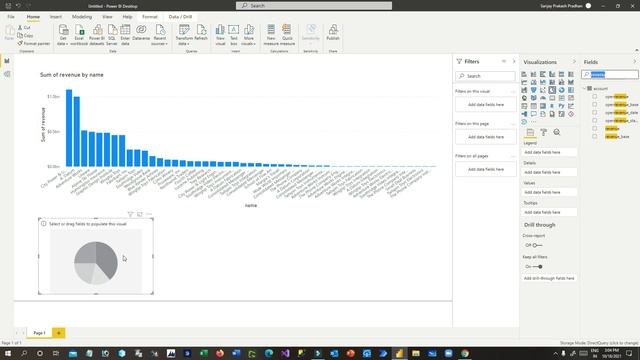The width and height of the screenshot is (640, 360).
Task: Collapse the Visualizations pane chevron
Action: click(x=574, y=62)
